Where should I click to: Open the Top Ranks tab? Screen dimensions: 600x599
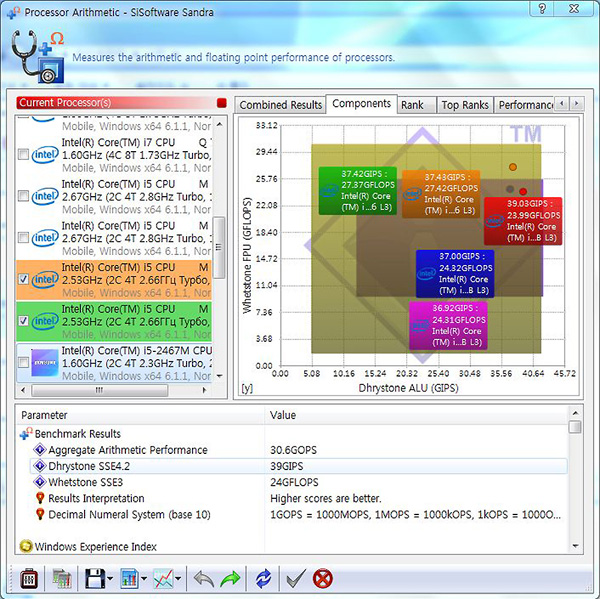[465, 105]
